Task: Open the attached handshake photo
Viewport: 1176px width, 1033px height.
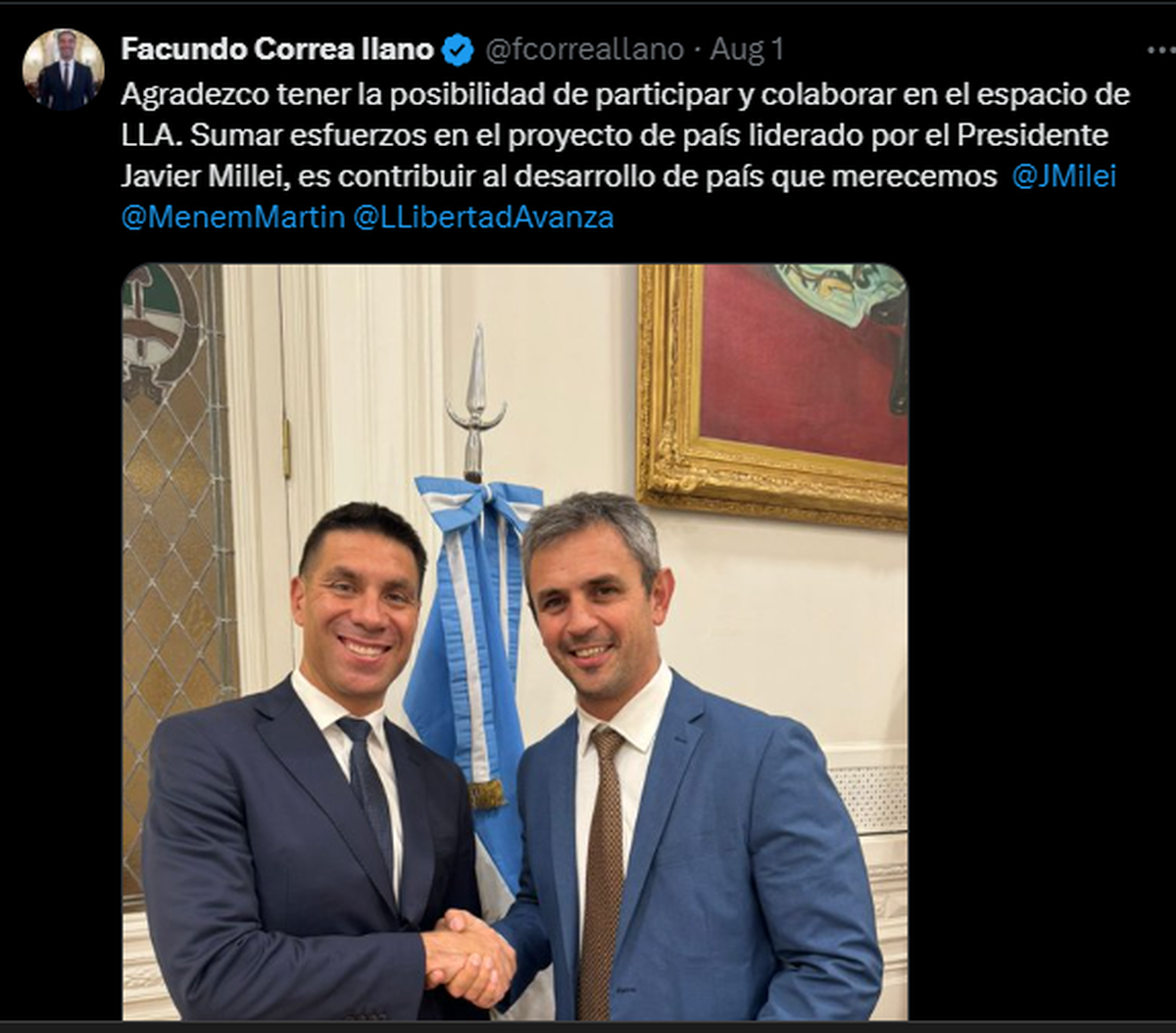Action: [x=514, y=642]
